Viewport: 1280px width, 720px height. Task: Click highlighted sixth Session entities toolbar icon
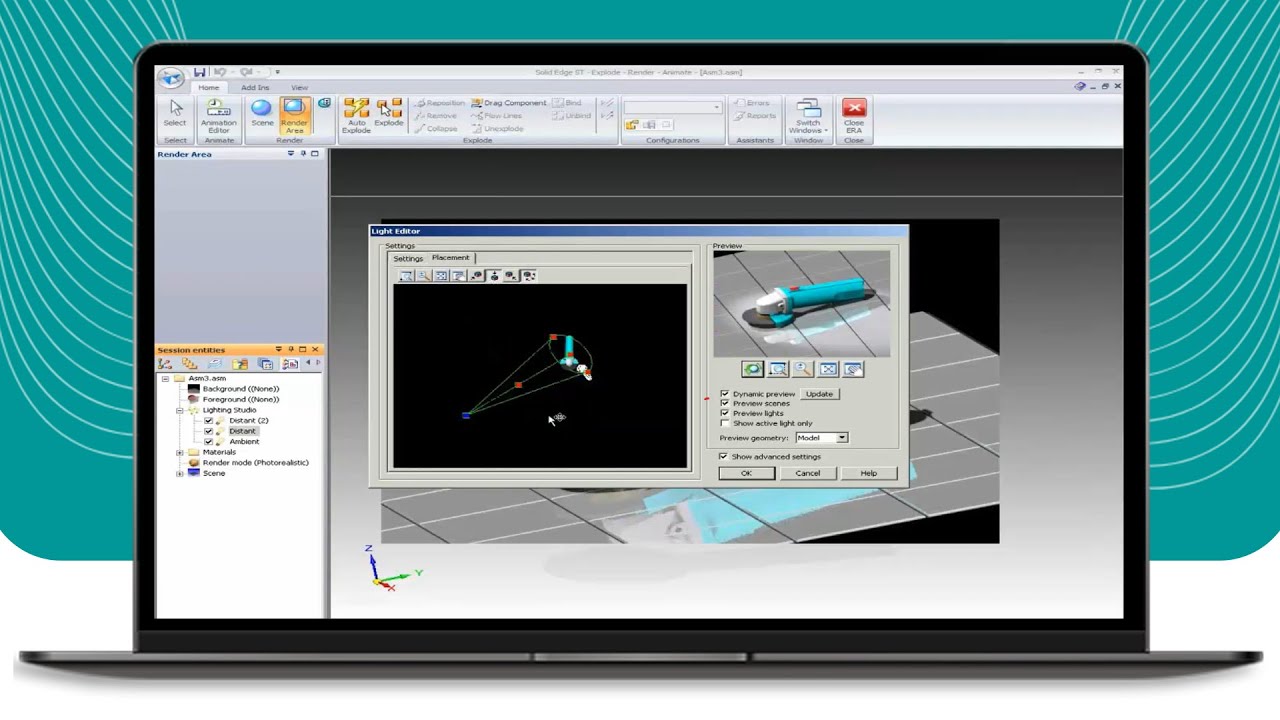290,364
